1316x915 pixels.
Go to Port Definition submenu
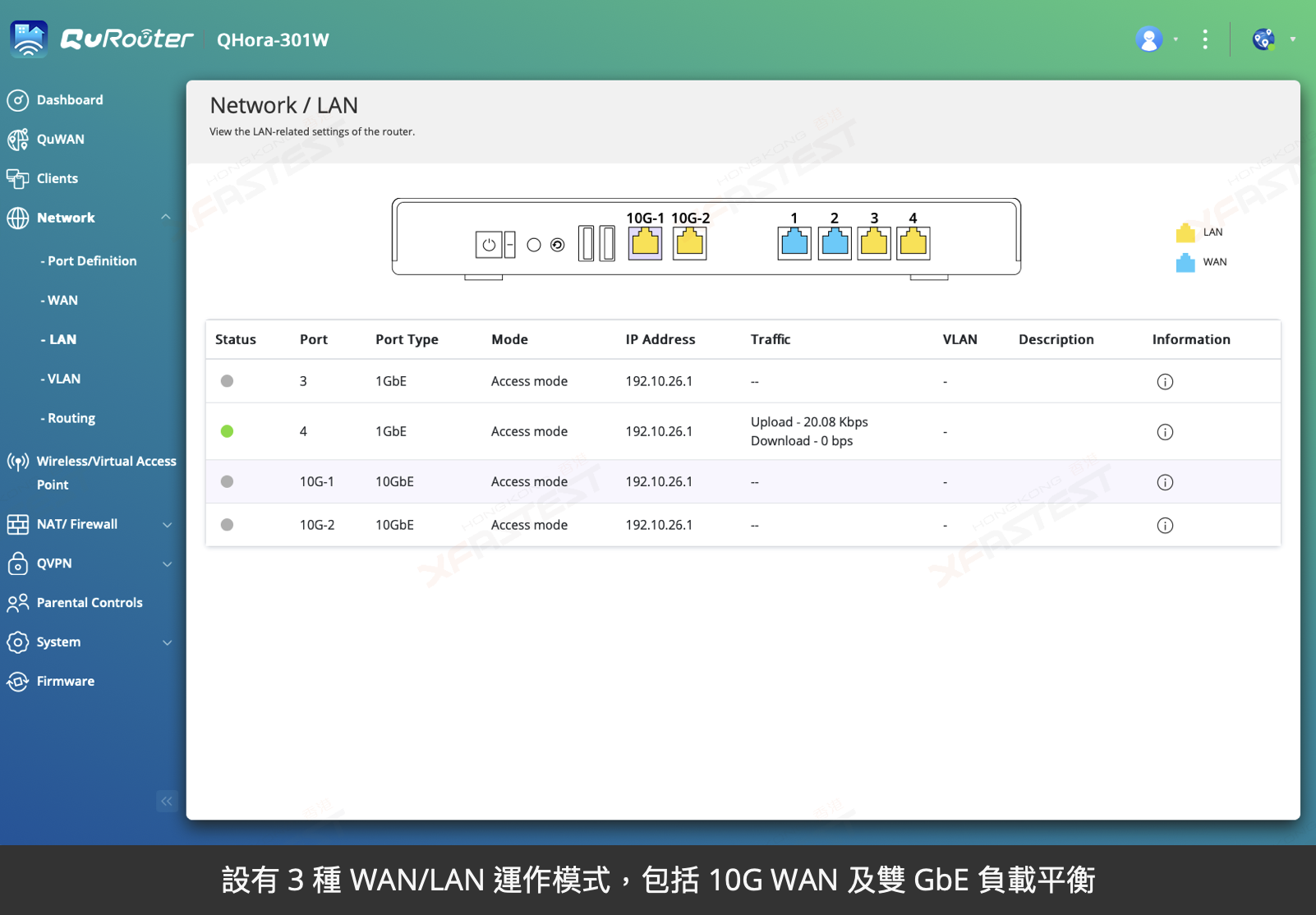pos(91,261)
